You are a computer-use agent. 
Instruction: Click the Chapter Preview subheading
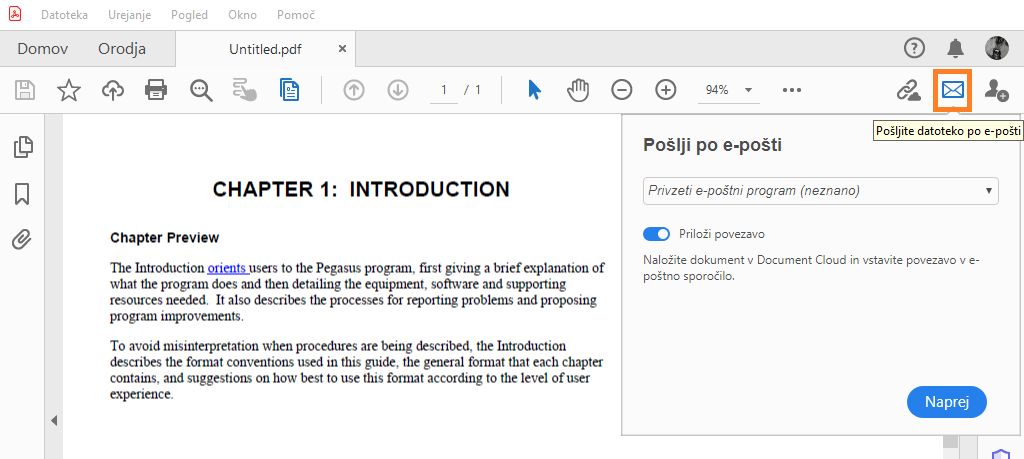[x=165, y=238]
